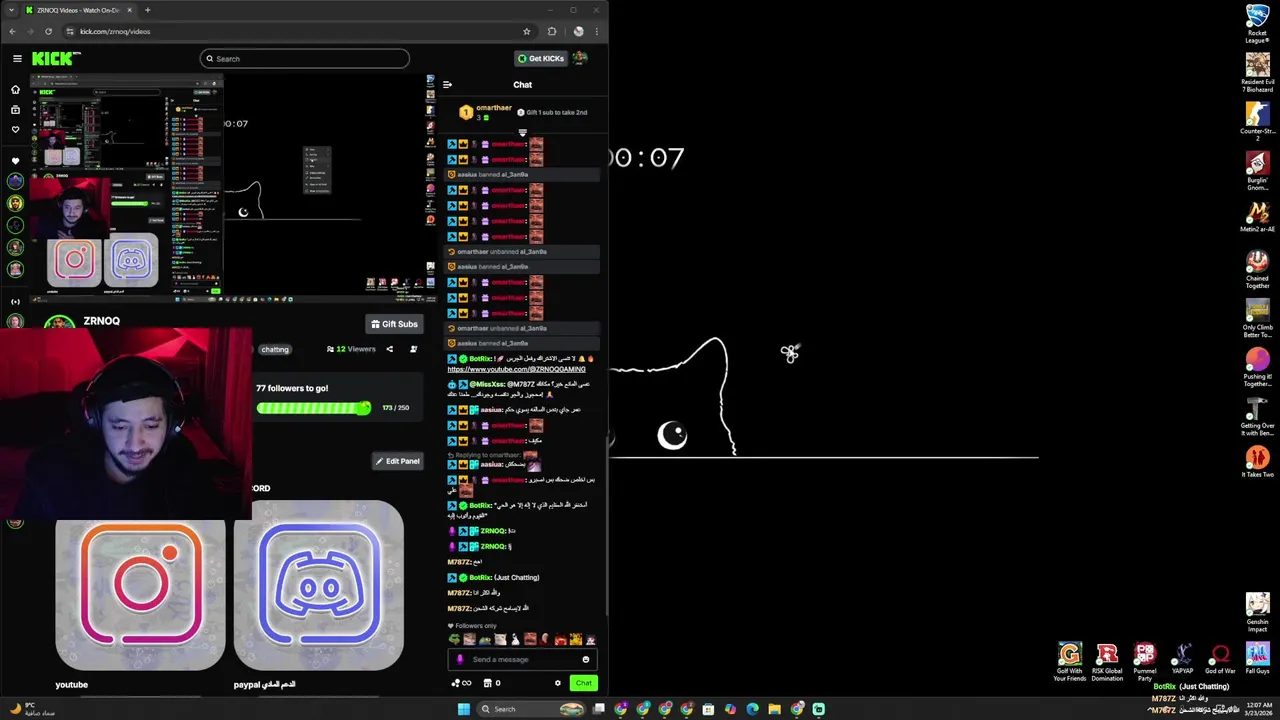Reload the Kick page

click(x=48, y=31)
